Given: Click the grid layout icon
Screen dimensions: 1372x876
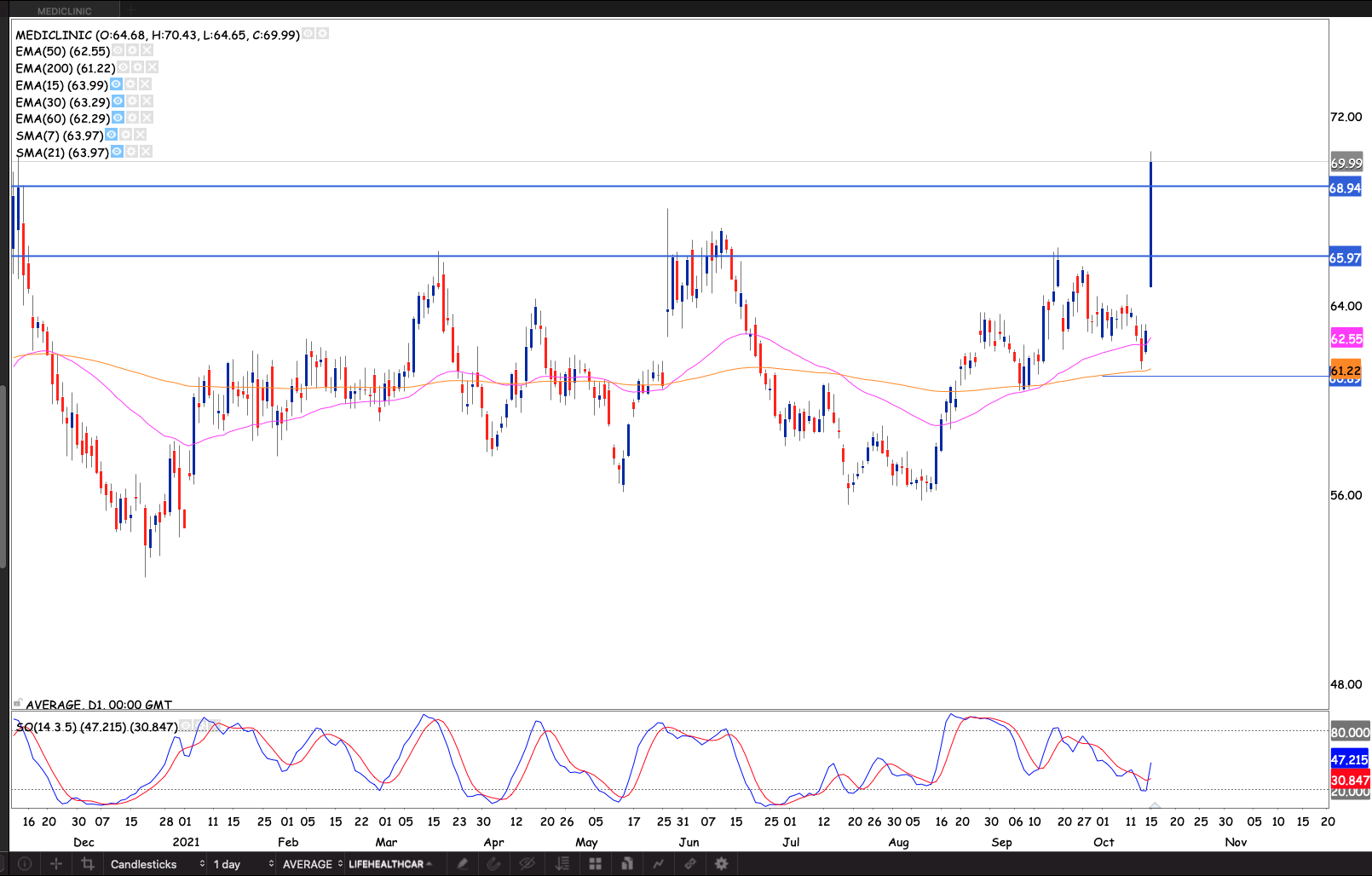Looking at the screenshot, I should tap(595, 864).
